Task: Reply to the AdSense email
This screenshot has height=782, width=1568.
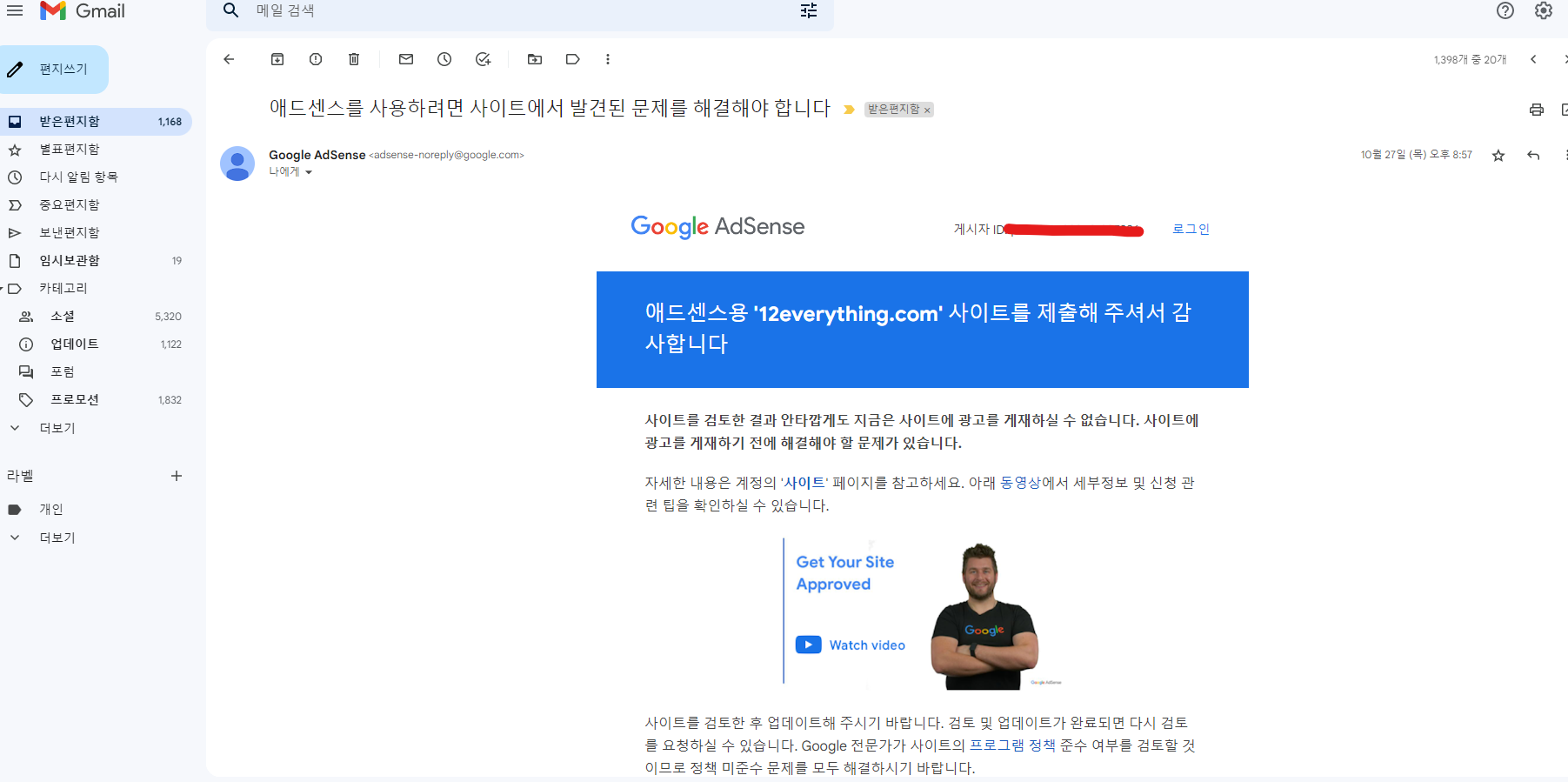Action: point(1533,155)
